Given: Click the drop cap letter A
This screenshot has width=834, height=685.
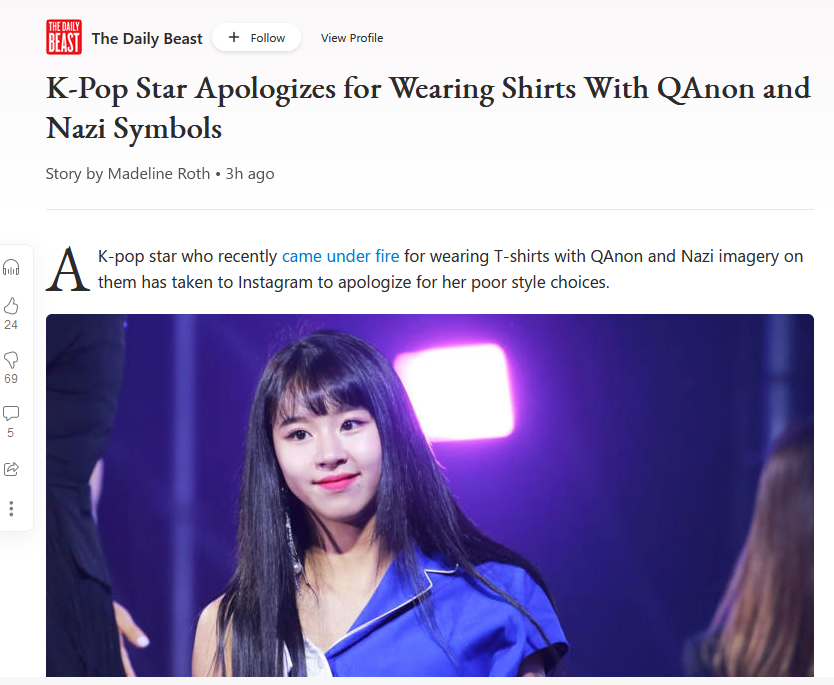Looking at the screenshot, I should (68, 269).
